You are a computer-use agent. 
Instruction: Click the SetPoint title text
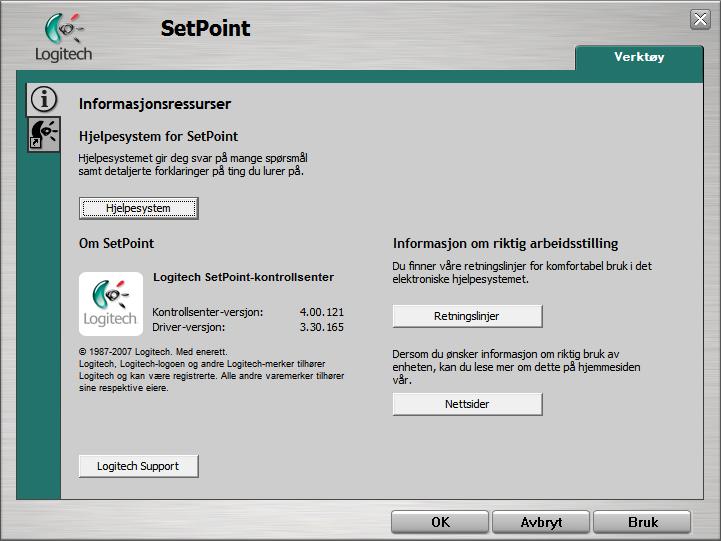pos(205,28)
